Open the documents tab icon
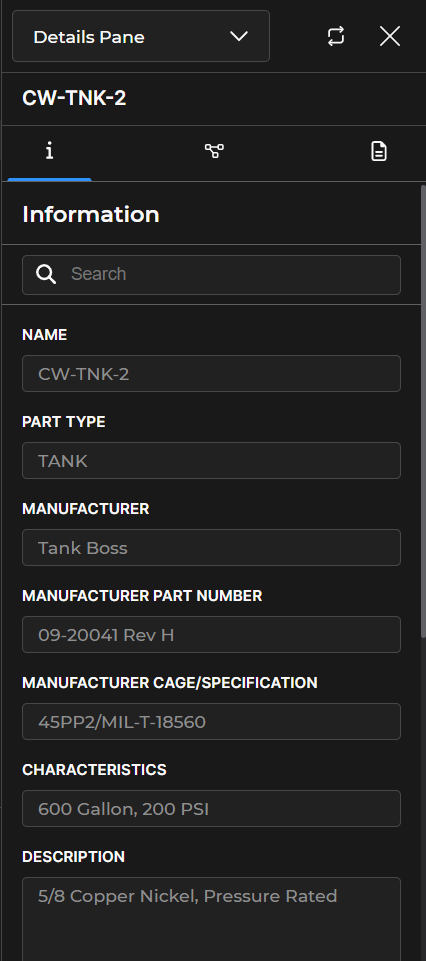 [x=379, y=151]
